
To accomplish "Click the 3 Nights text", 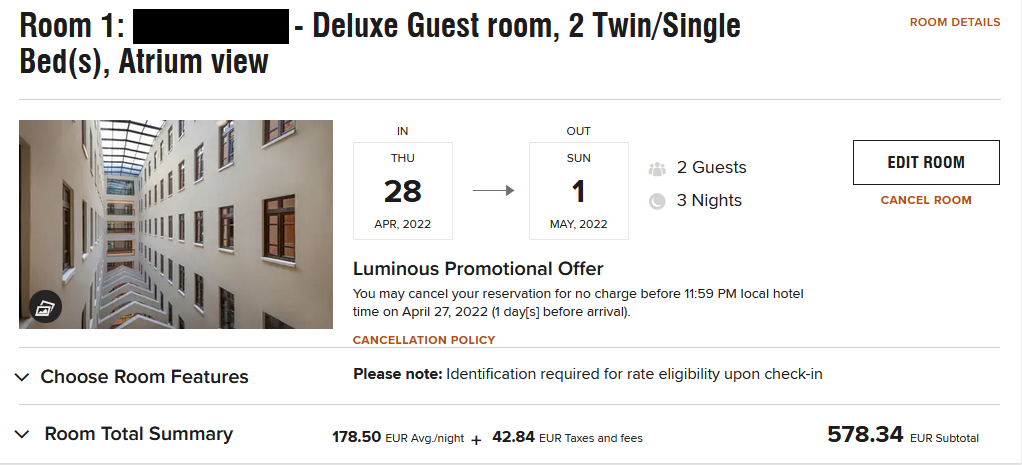I will tap(709, 200).
